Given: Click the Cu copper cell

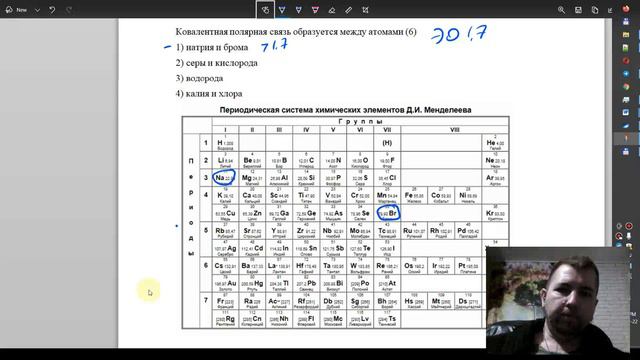Looking at the screenshot, I should pos(225,213).
